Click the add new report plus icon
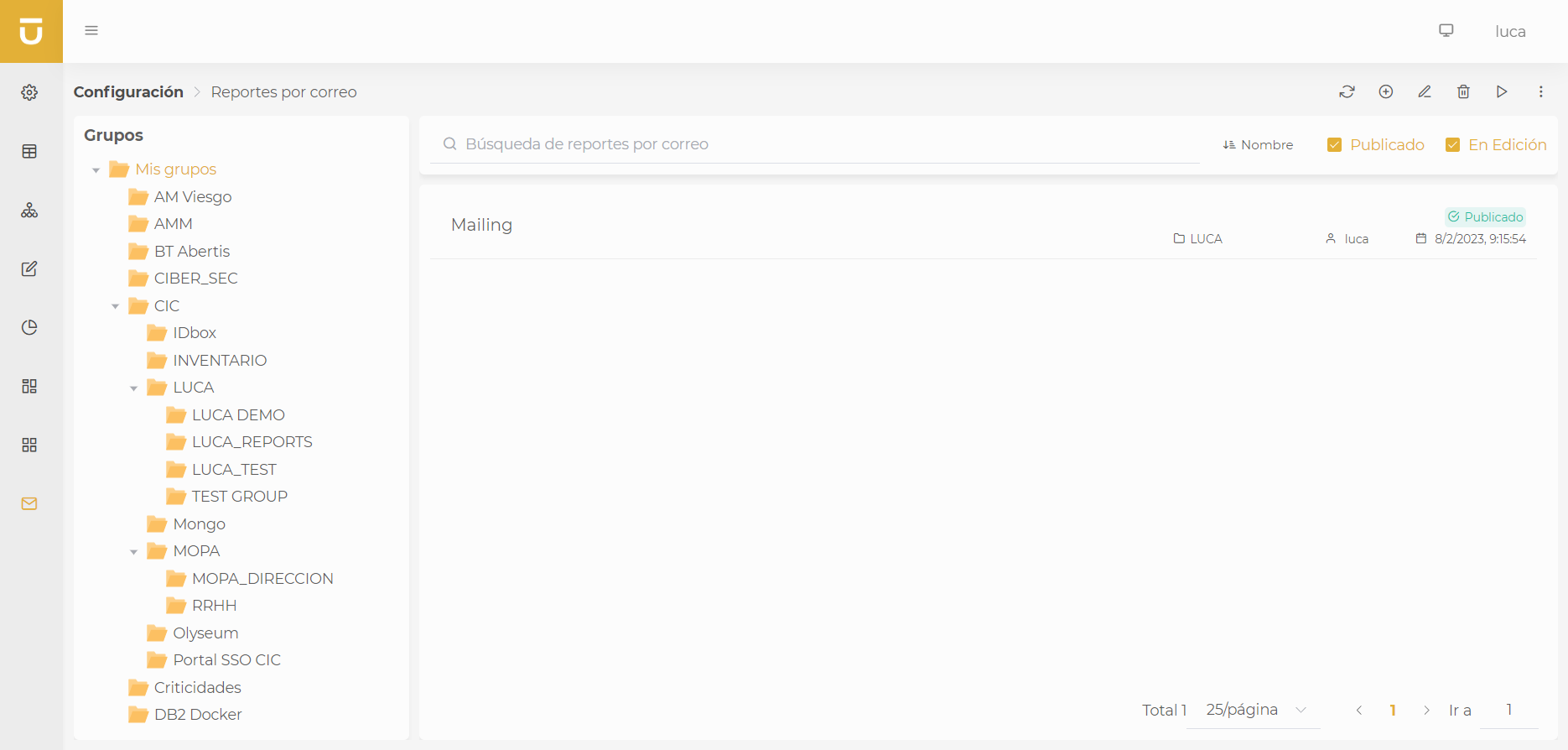The image size is (1568, 750). tap(1386, 91)
